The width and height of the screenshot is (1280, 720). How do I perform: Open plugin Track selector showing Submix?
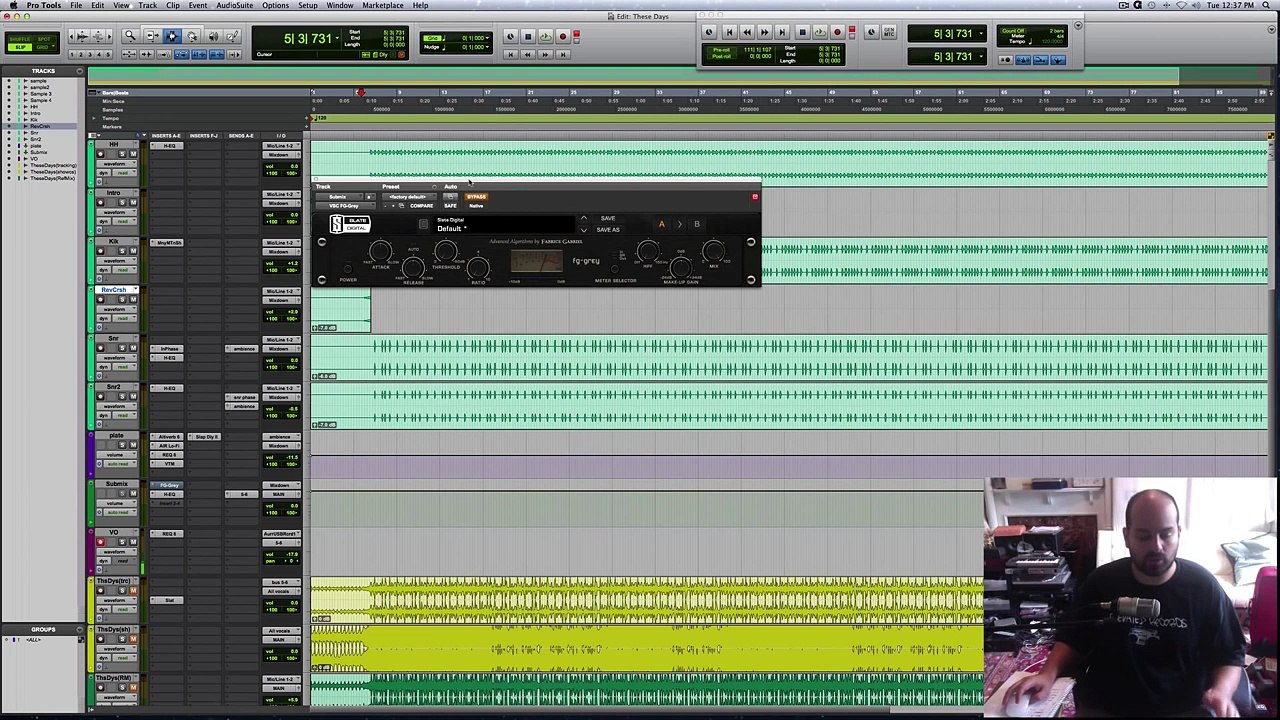339,197
